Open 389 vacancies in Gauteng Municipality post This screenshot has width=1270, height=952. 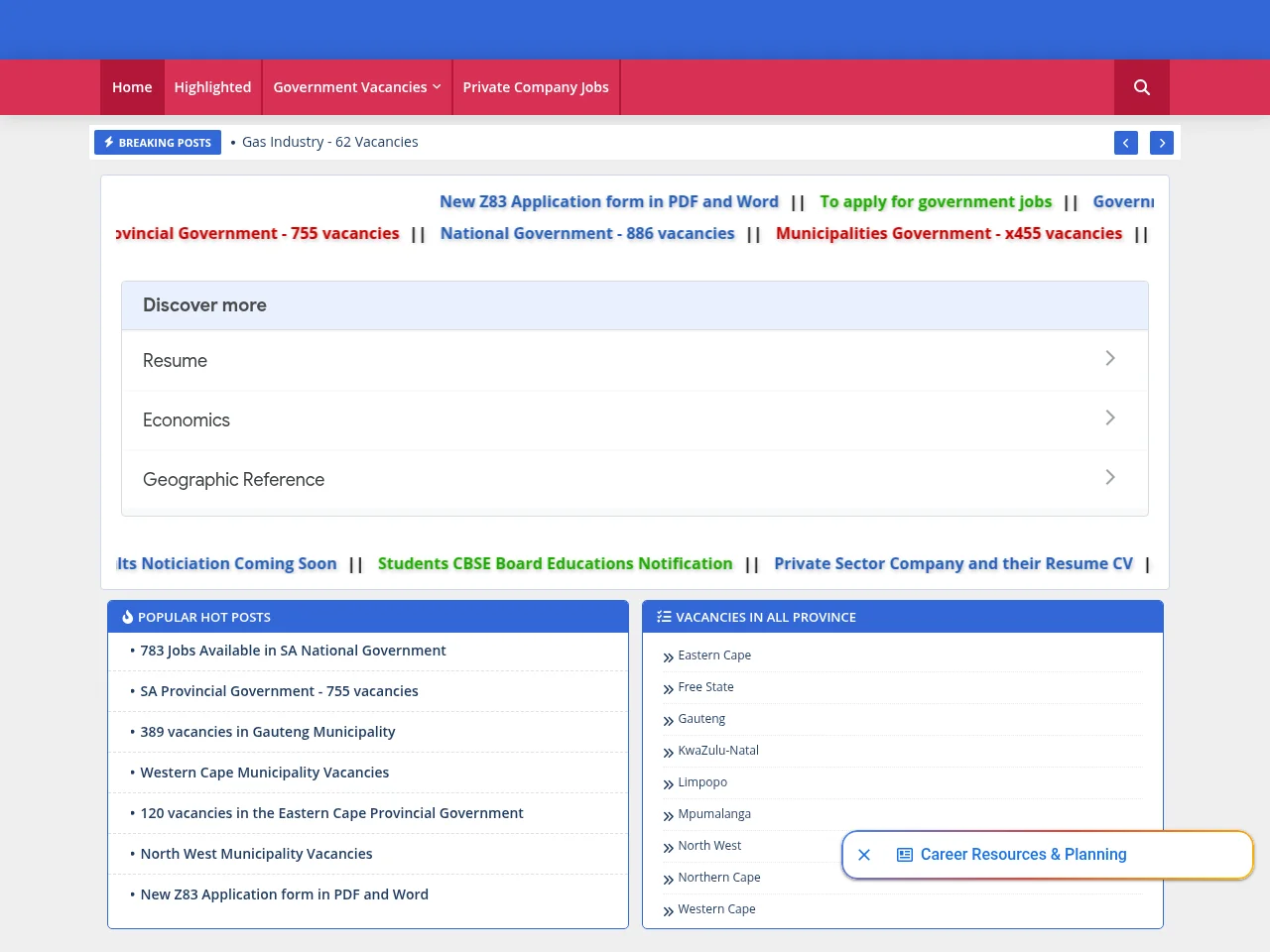pyautogui.click(x=268, y=732)
